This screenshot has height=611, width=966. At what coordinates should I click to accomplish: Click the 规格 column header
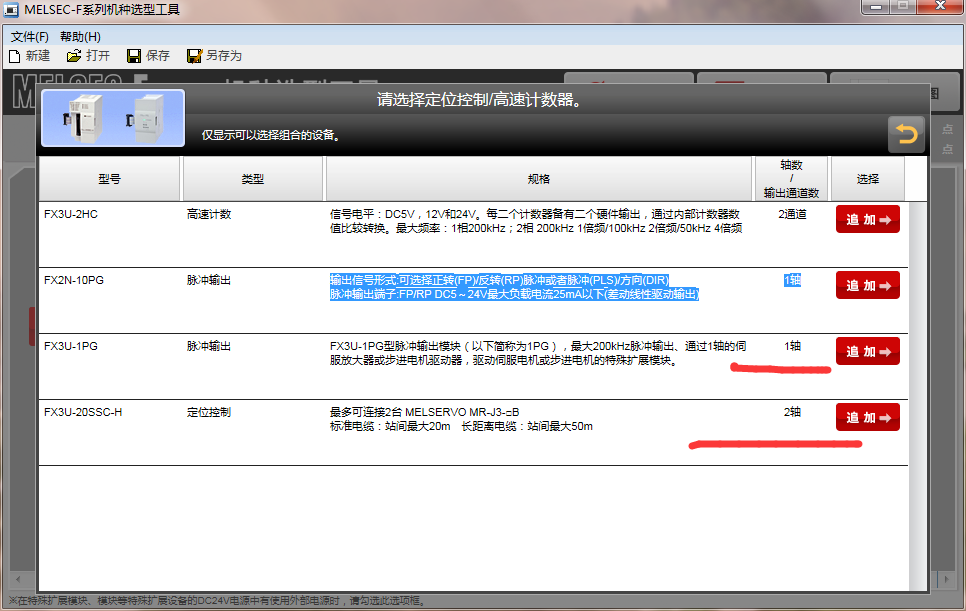(x=539, y=179)
